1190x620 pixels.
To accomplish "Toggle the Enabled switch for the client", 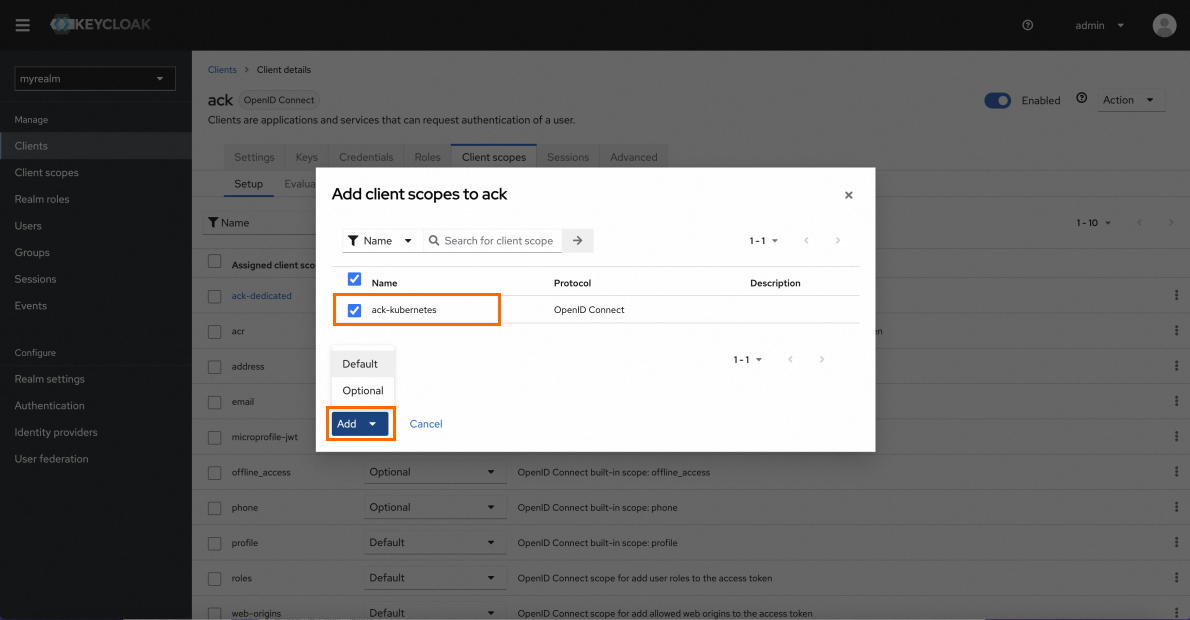I will 997,100.
